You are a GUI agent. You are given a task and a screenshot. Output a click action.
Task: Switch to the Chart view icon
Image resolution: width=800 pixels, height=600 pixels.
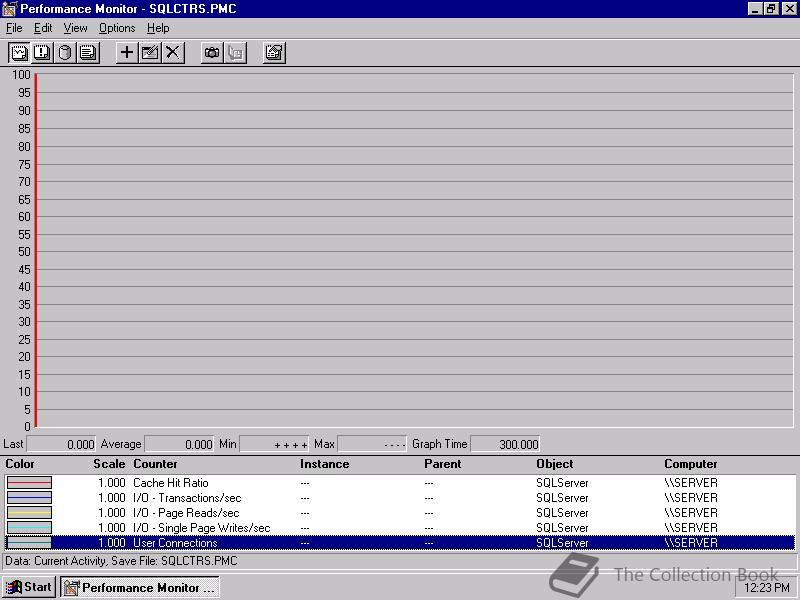pos(19,53)
